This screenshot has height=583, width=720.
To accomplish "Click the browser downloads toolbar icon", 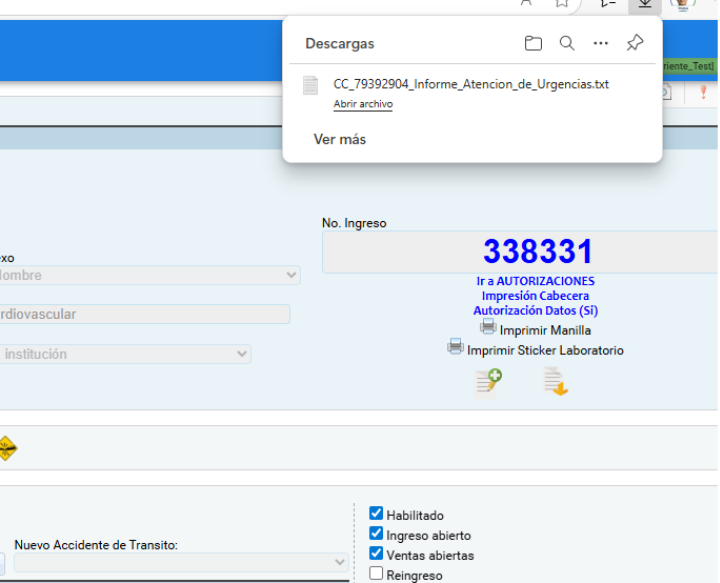I will 645,4.
